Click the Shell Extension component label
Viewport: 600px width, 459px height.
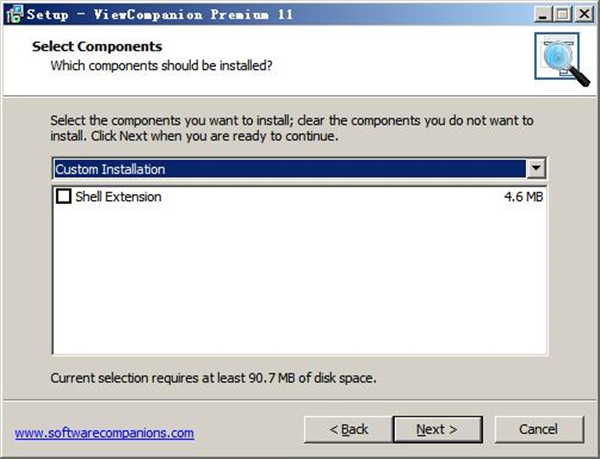118,197
